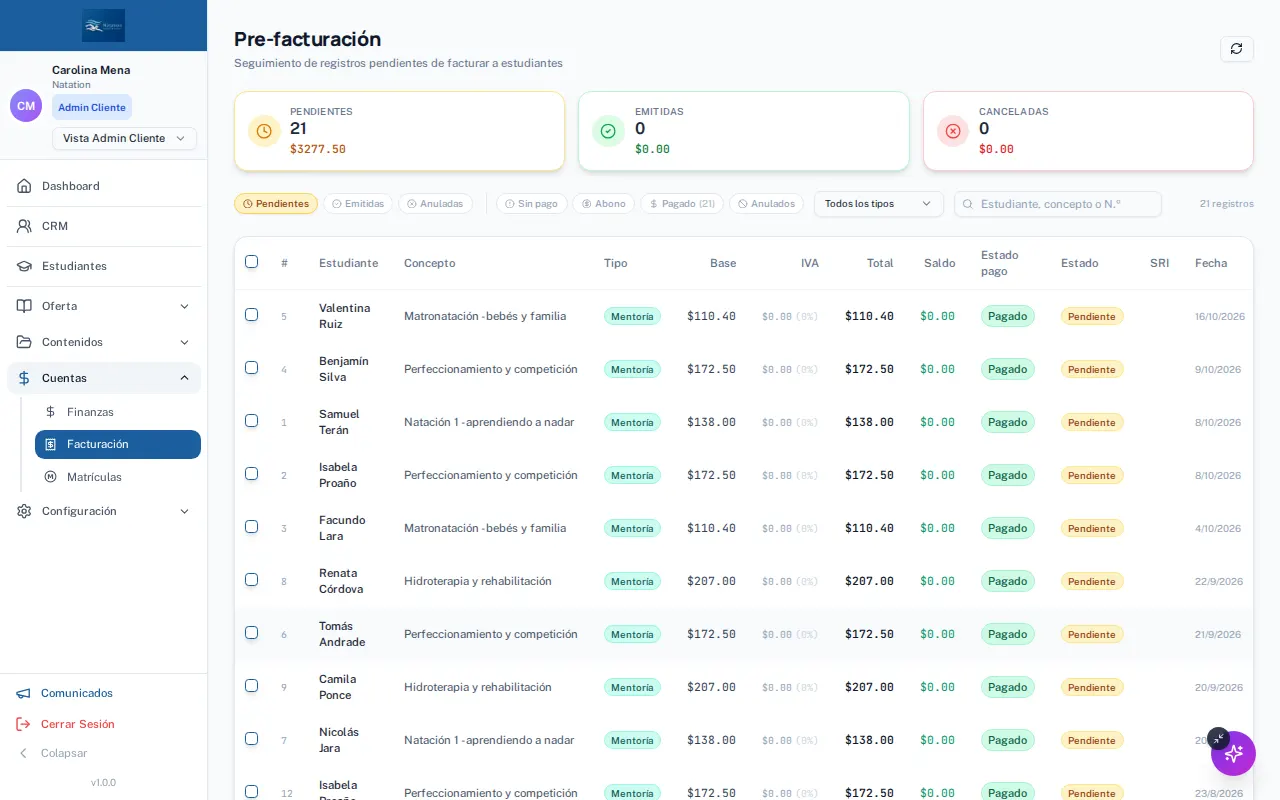Click the Admin Cliente role badge
This screenshot has height=800, width=1280.
[92, 107]
